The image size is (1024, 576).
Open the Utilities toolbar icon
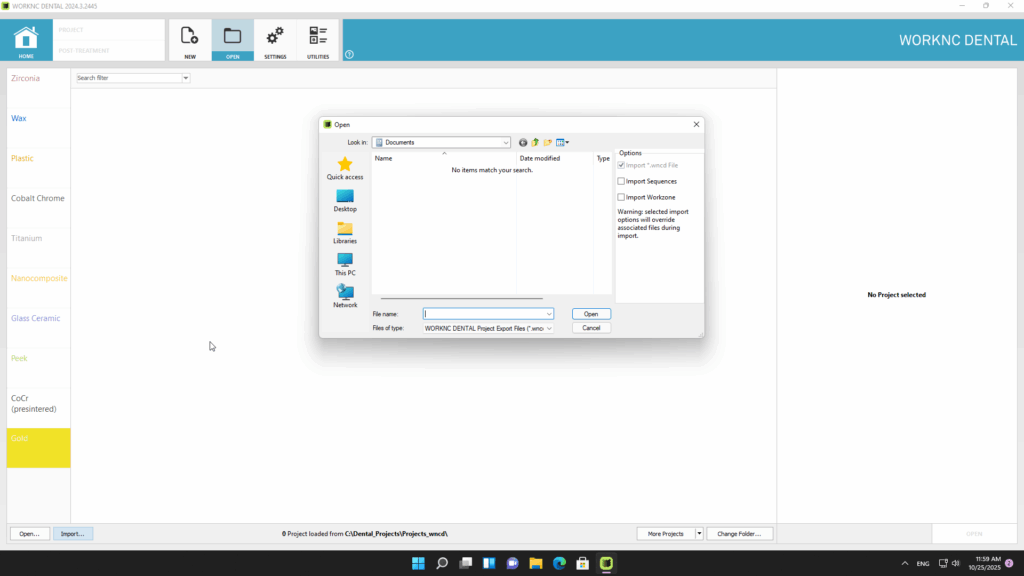point(318,38)
